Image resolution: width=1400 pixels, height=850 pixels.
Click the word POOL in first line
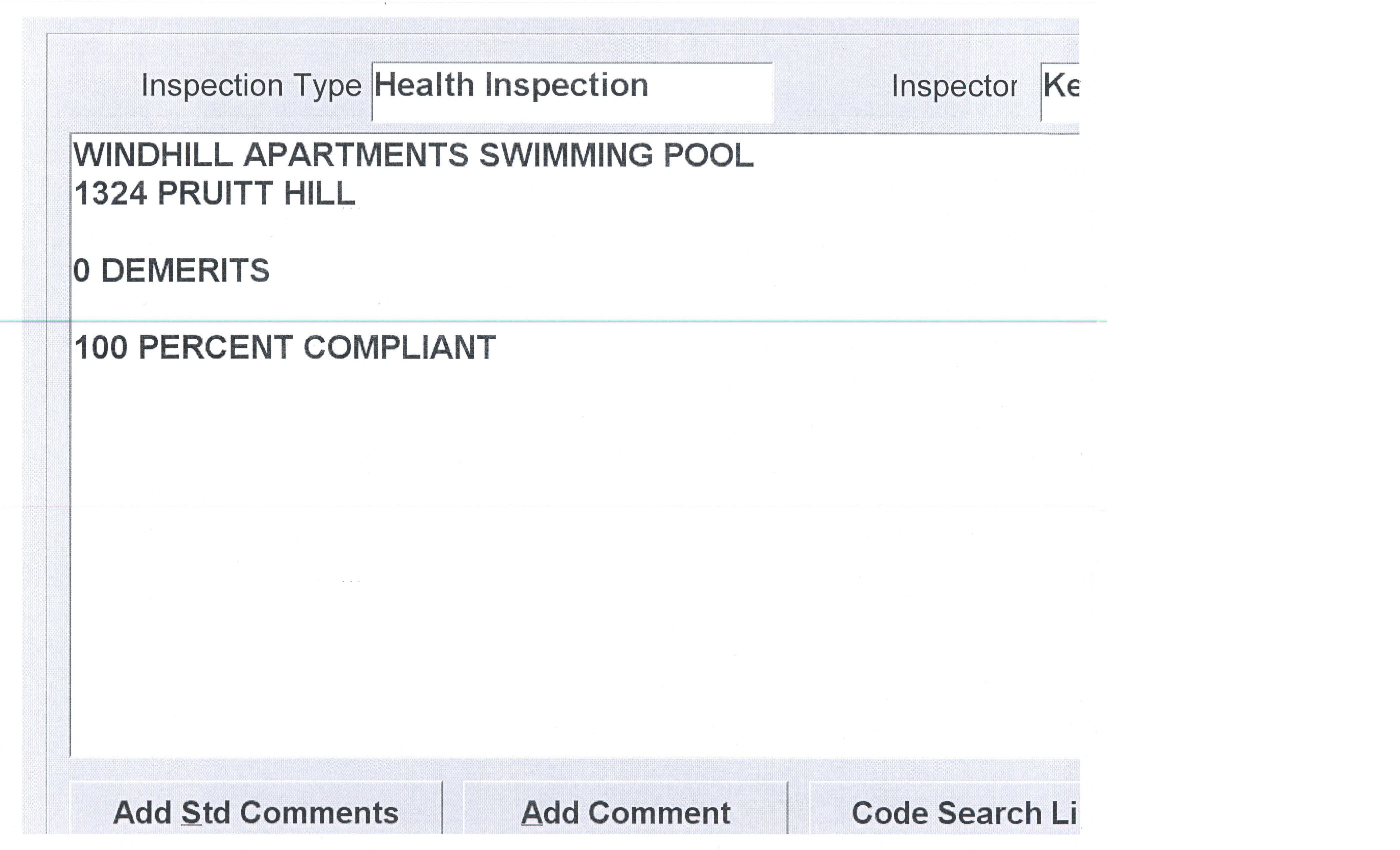709,155
